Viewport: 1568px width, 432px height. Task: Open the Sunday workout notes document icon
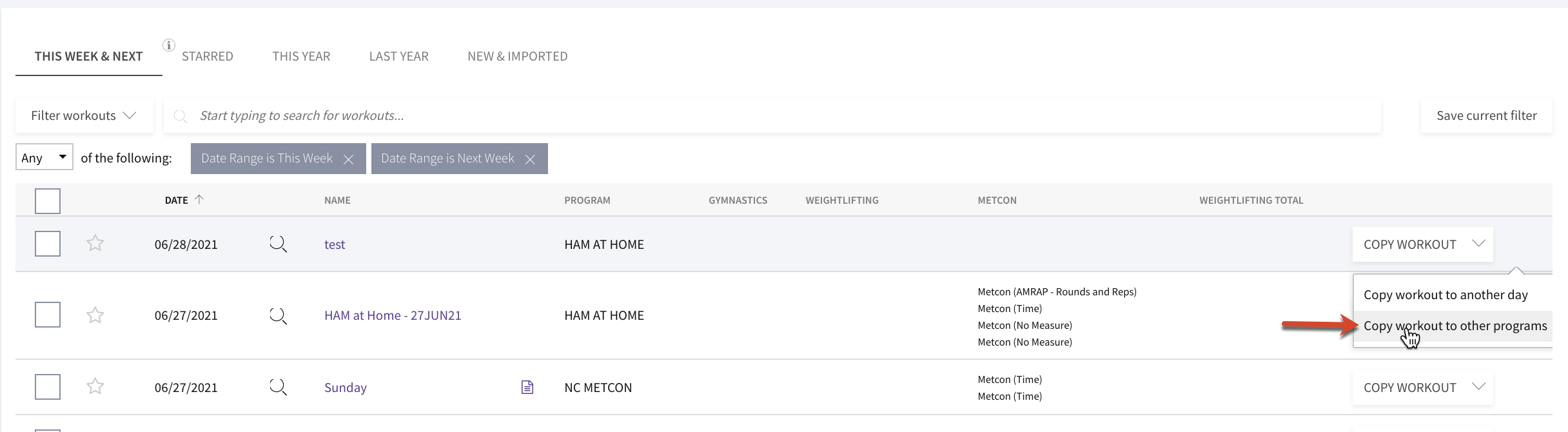(527, 387)
